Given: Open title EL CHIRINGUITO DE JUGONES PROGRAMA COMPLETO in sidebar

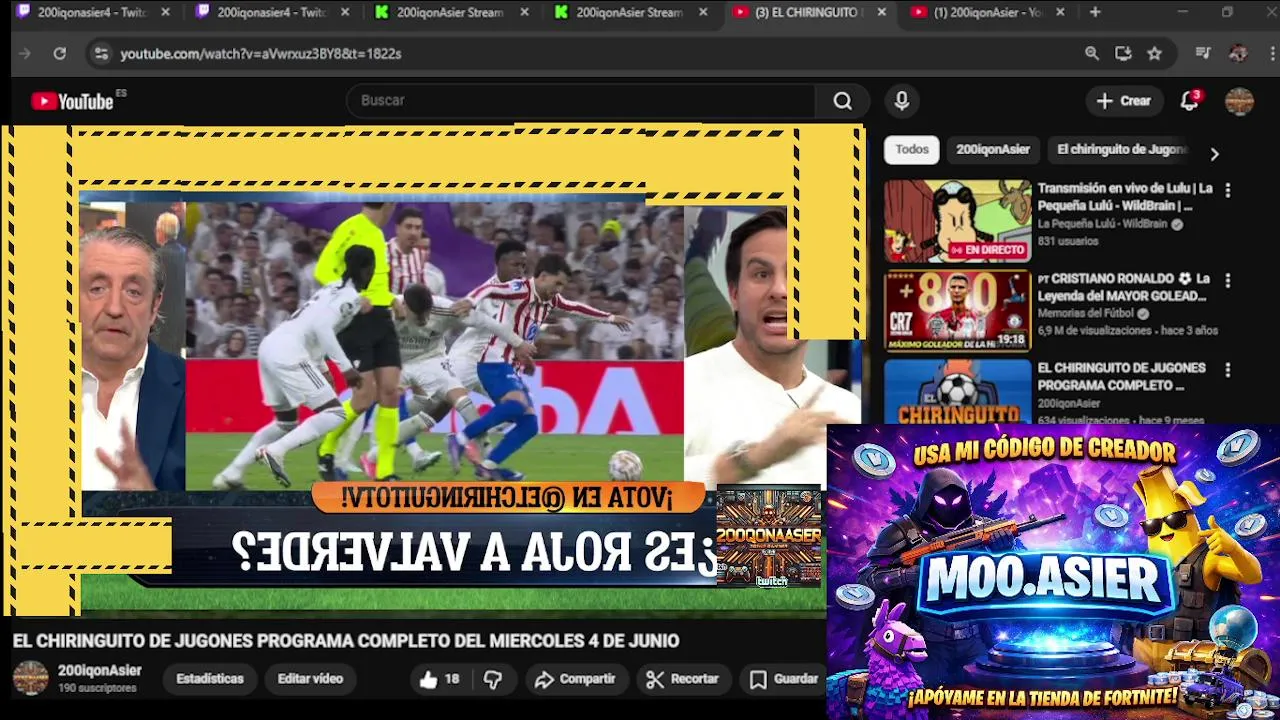Looking at the screenshot, I should coord(1121,376).
